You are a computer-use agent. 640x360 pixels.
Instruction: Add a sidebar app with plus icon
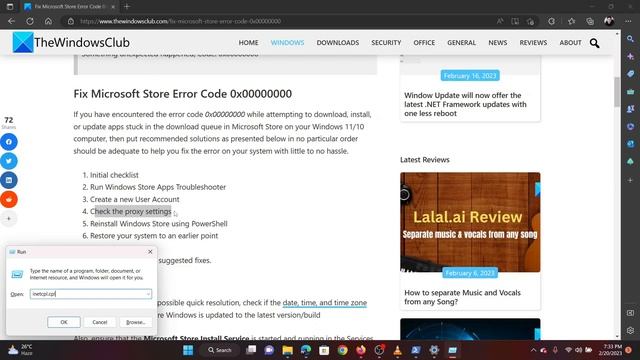pyautogui.click(x=631, y=180)
